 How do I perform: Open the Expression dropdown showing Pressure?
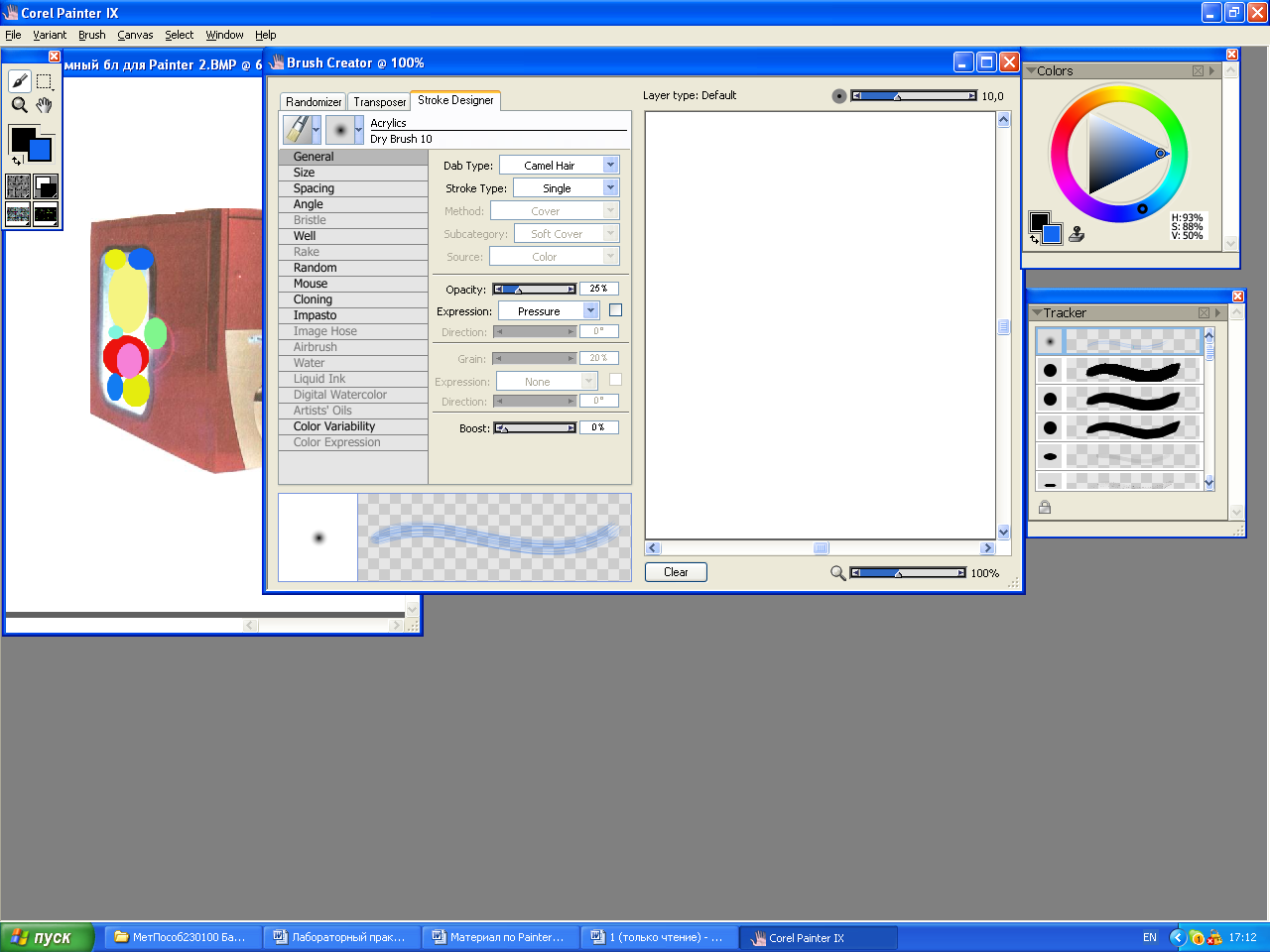548,310
